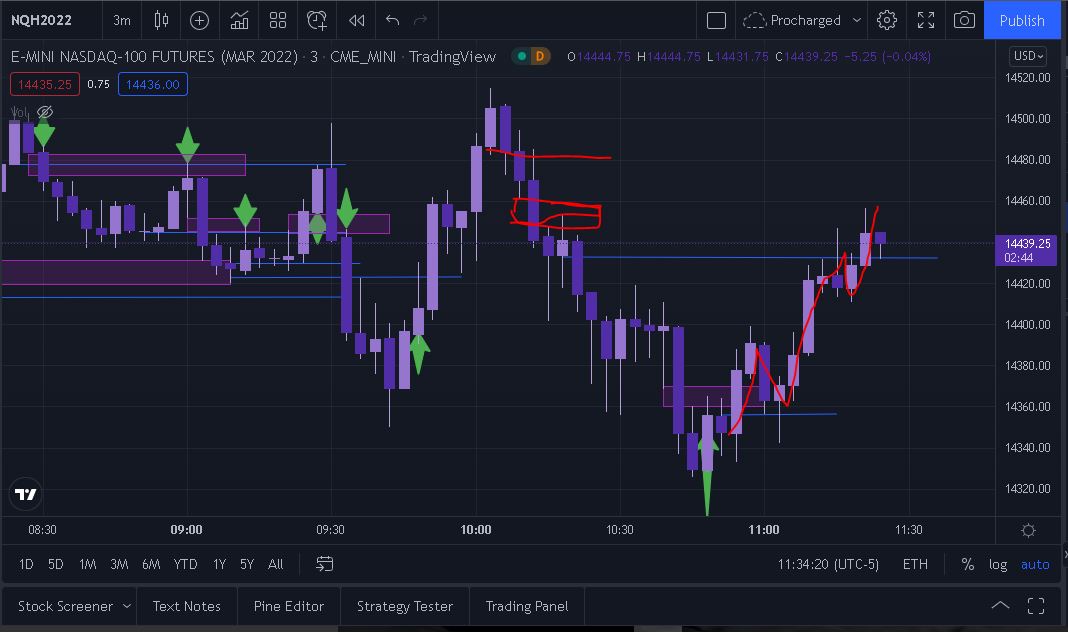Open the Pine Editor tab
Viewport: 1068px width, 632px height.
coord(289,606)
